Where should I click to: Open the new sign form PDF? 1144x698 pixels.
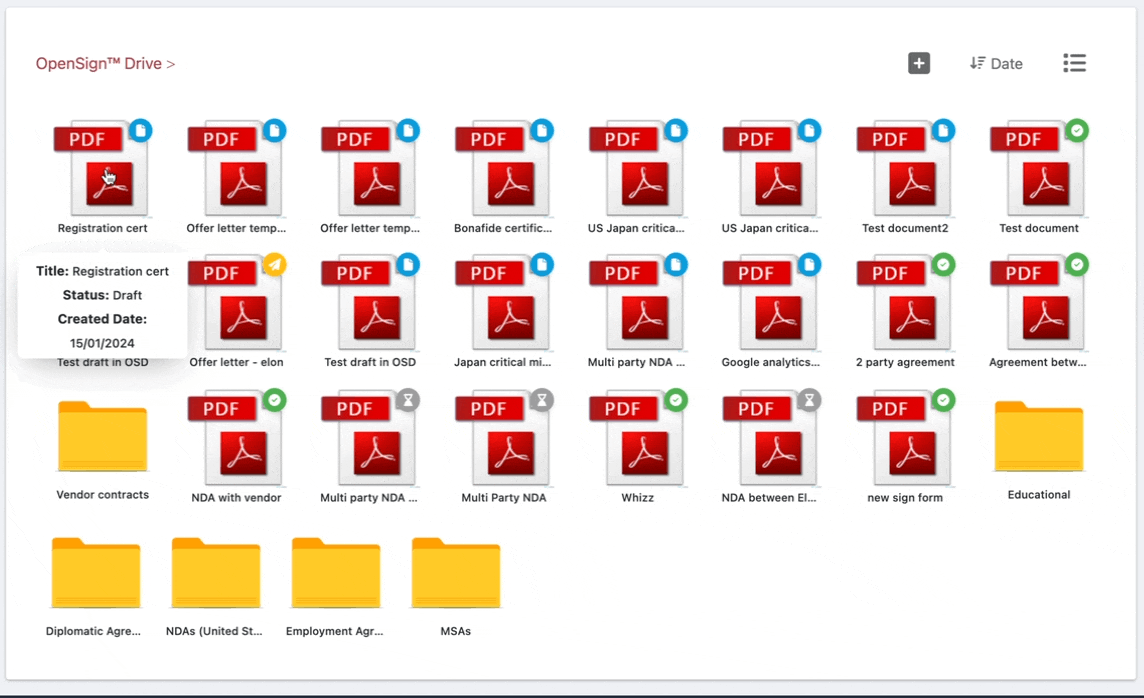tap(905, 438)
